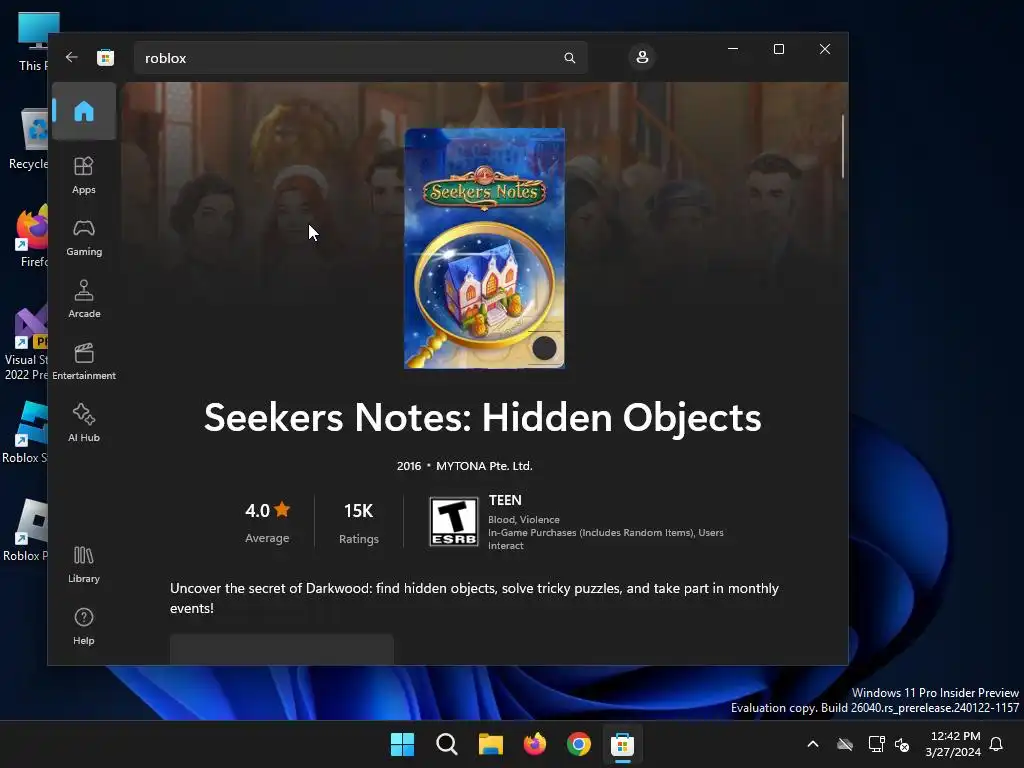Click the Visual Studio 2022 desktop shortcut
This screenshot has height=768, width=1024.
[26, 343]
